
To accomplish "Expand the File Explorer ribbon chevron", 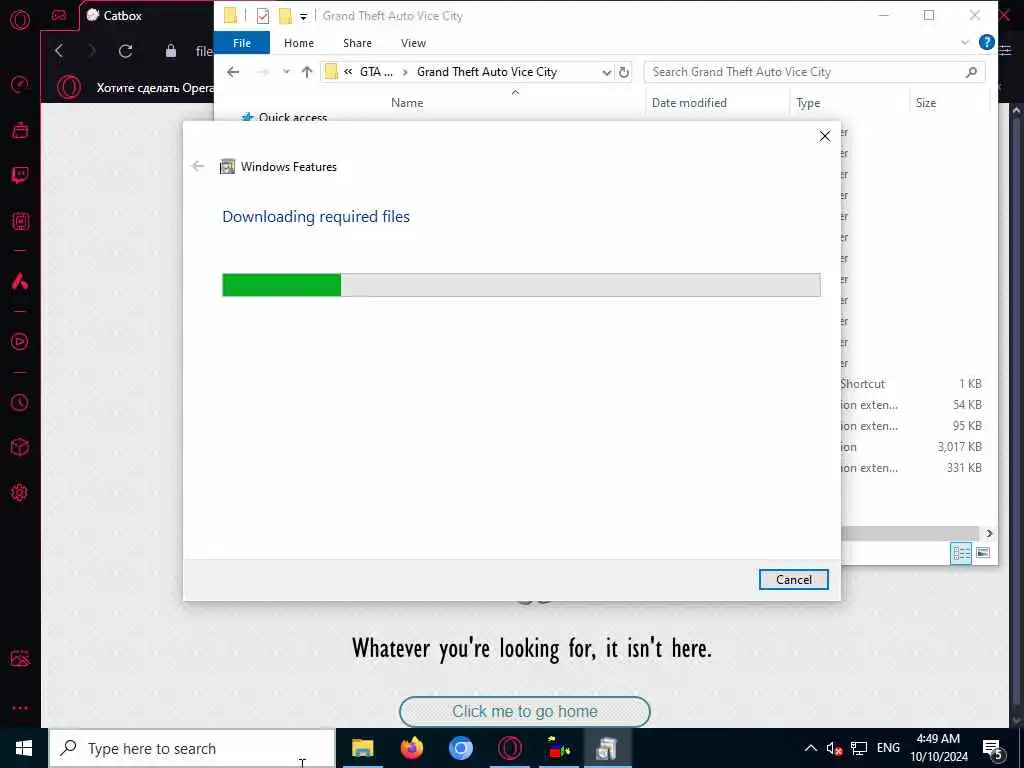I will 965,43.
